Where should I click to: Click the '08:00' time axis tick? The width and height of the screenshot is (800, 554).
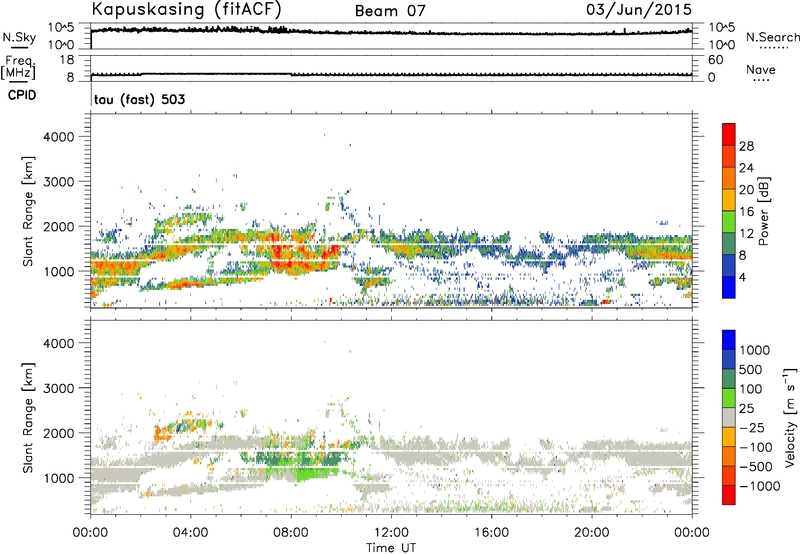tap(291, 533)
